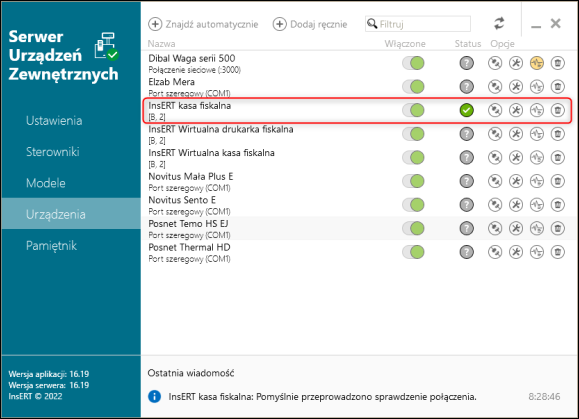579x419 pixels.
Task: Select Elzab Mera device name
Action: (171, 82)
